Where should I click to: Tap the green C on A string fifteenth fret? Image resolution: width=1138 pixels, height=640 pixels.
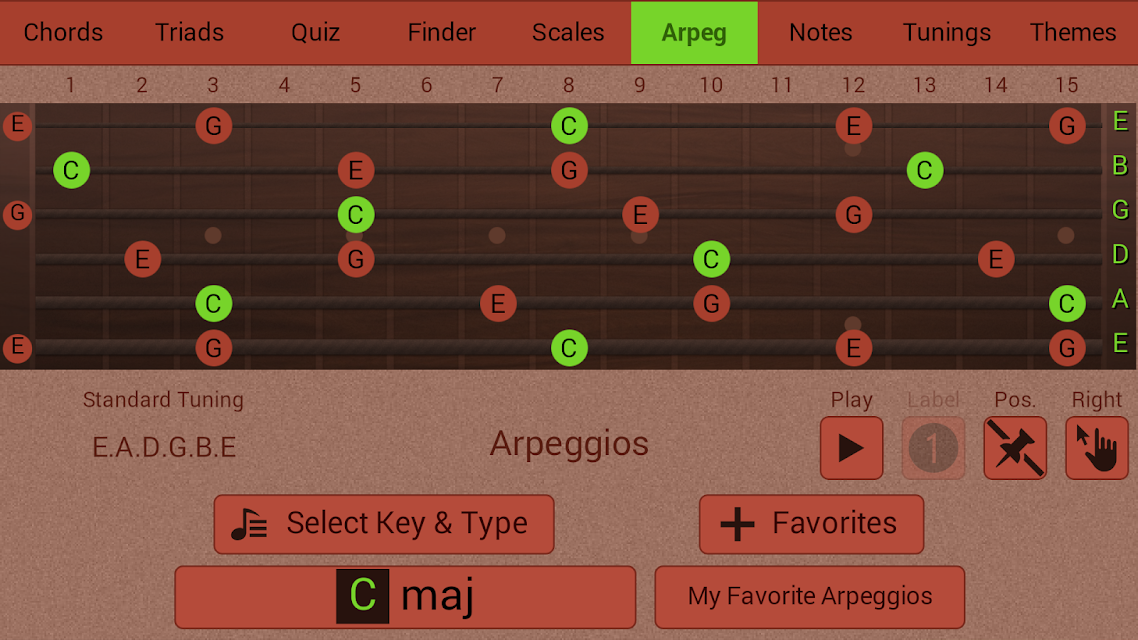[x=1067, y=303]
